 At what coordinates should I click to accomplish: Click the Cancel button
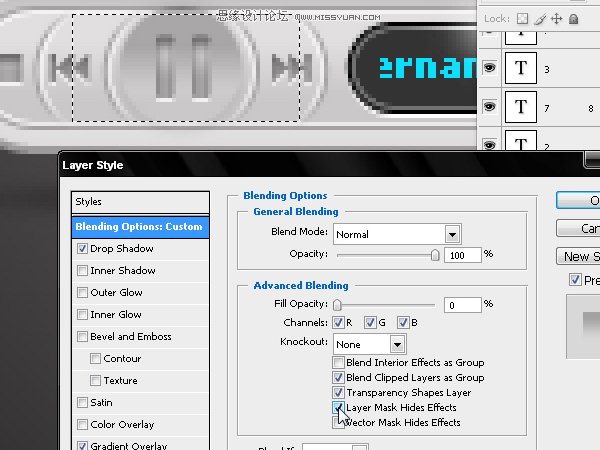click(x=578, y=228)
